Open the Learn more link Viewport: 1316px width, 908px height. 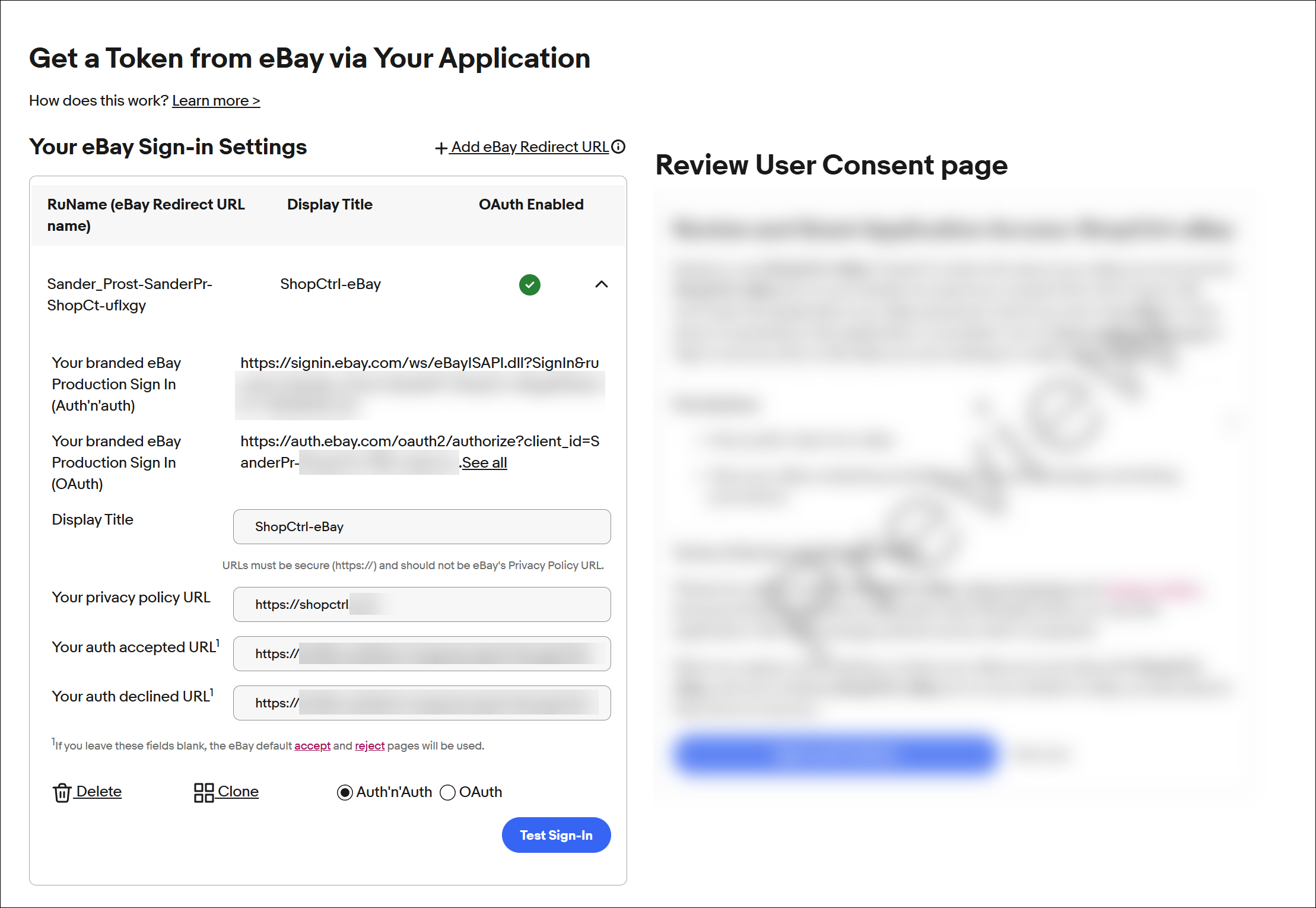(x=216, y=100)
